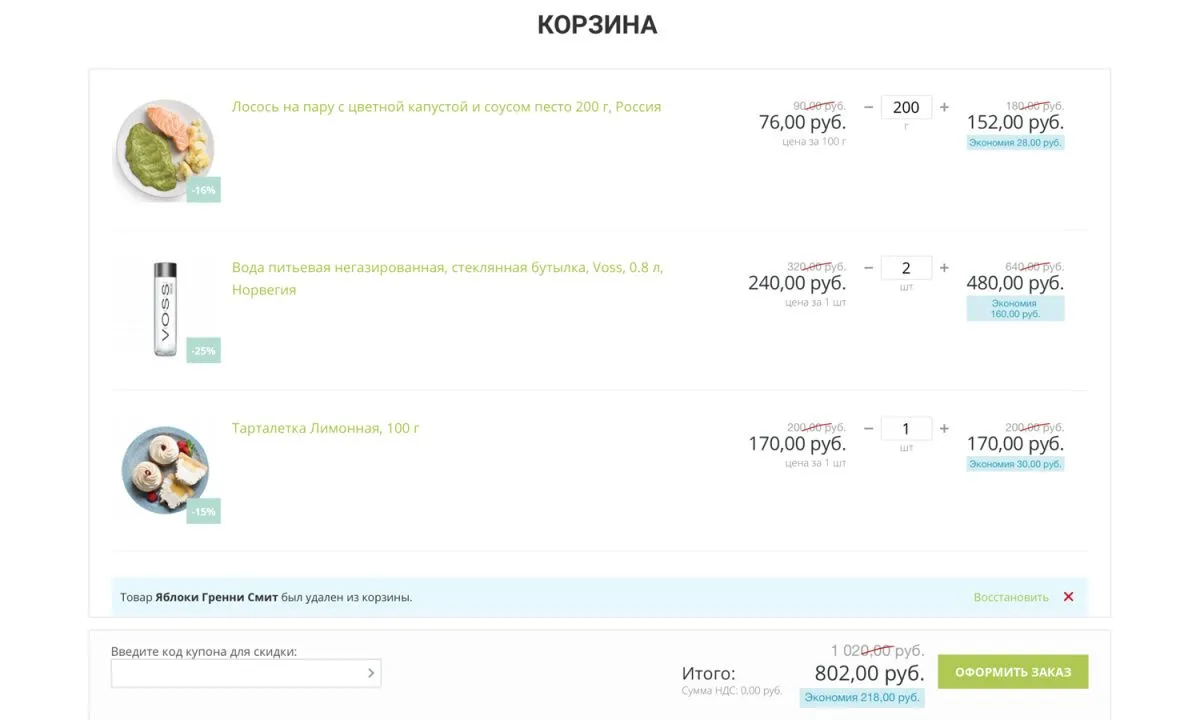Submit the coupon code via arrow icon
Viewport: 1200px width, 720px height.
tap(371, 672)
